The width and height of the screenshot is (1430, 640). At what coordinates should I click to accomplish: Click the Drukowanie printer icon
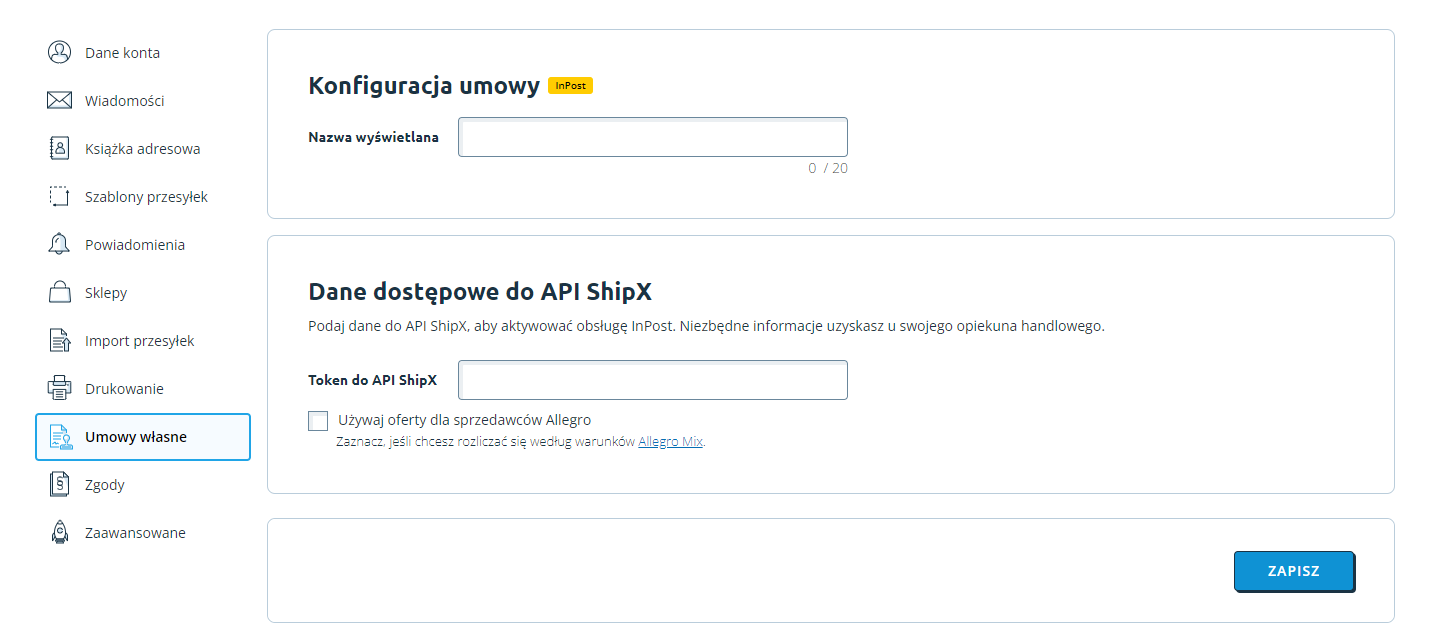60,388
